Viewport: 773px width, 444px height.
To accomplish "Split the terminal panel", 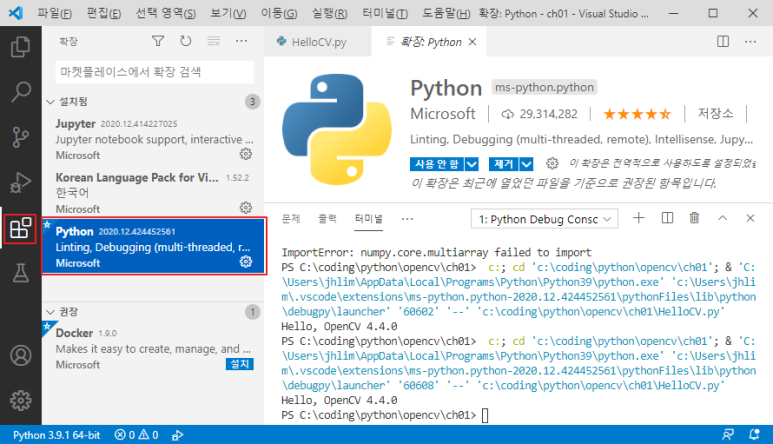I will pos(667,218).
